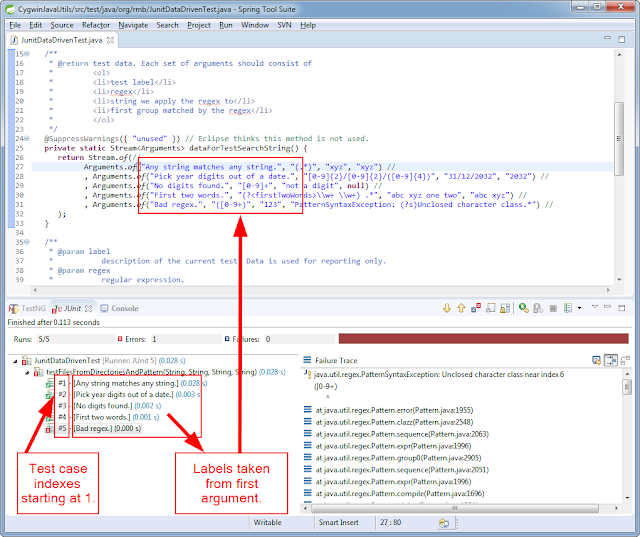Open the Edit menu
This screenshot has height=537, width=640.
[36, 25]
